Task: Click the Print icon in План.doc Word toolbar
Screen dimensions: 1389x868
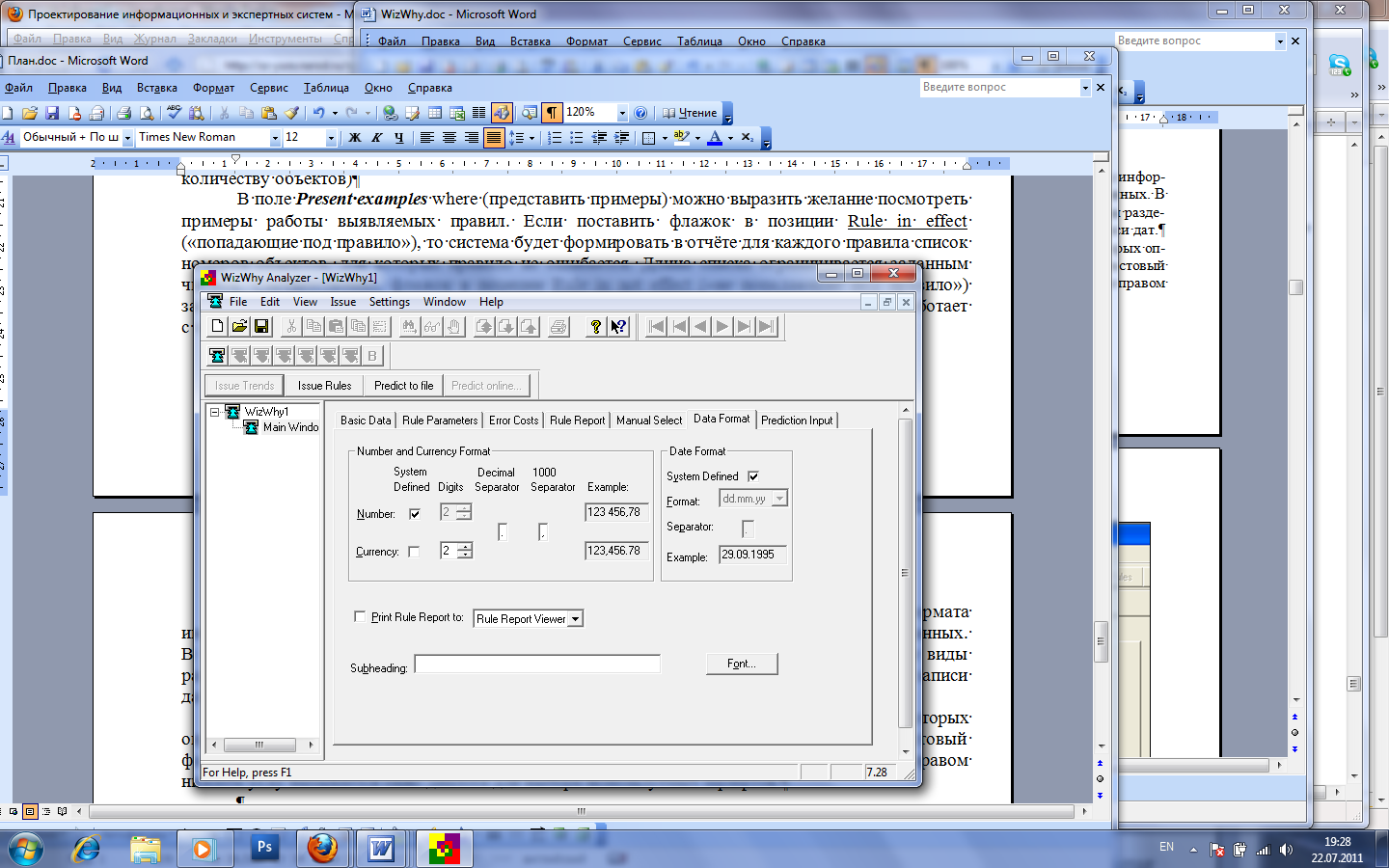Action: coord(123,113)
